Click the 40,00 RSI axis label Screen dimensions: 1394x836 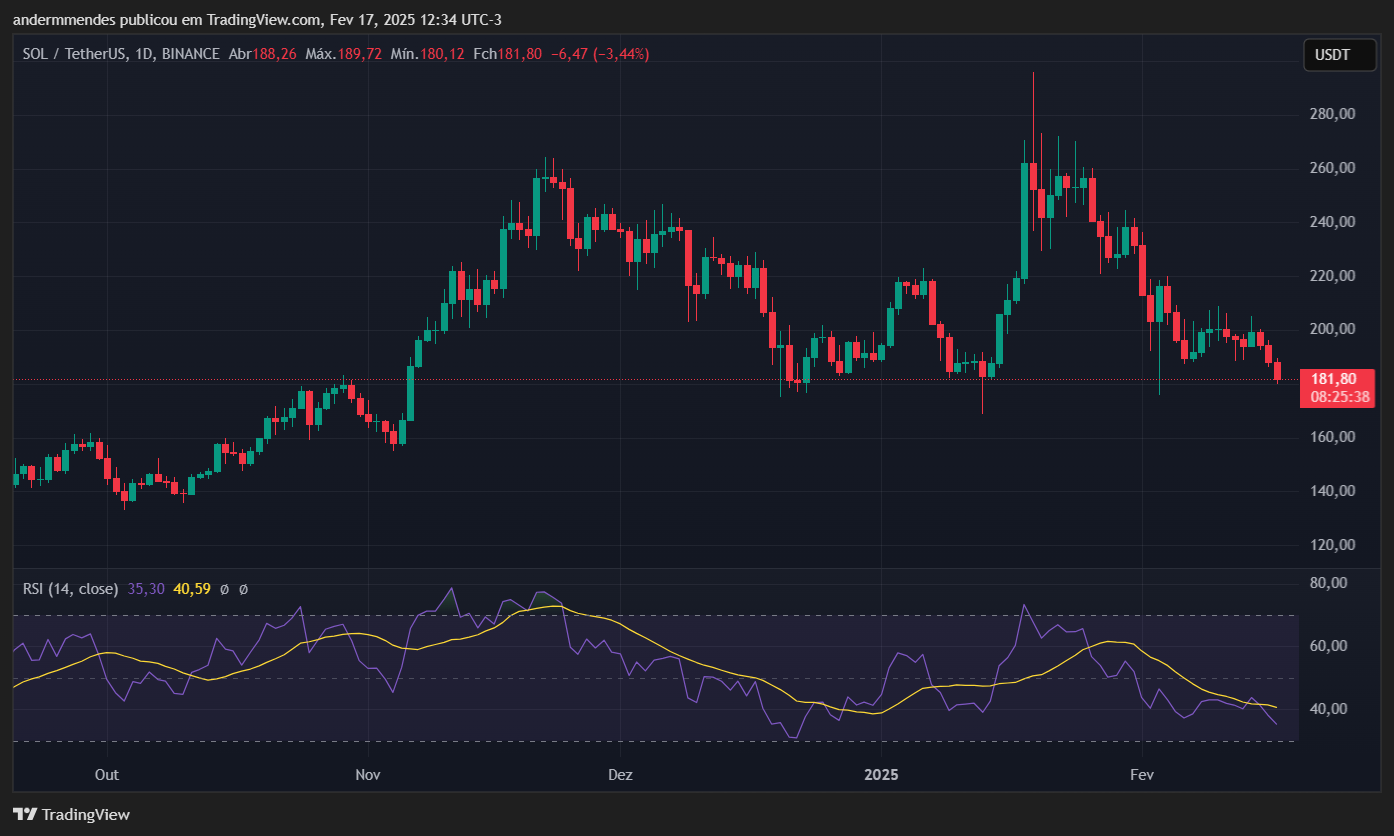pyautogui.click(x=1328, y=709)
